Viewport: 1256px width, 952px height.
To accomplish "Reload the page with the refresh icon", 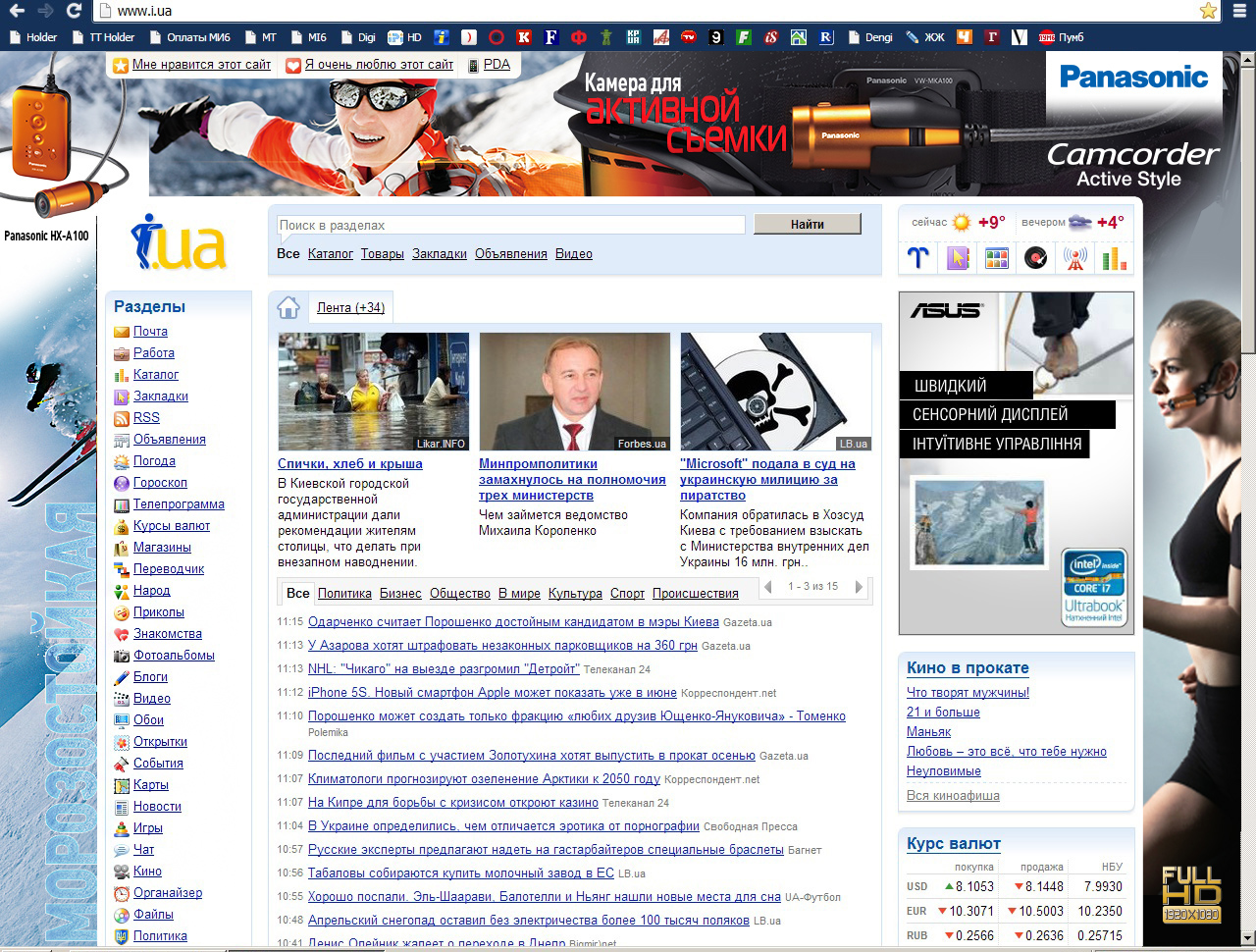I will pos(74,11).
